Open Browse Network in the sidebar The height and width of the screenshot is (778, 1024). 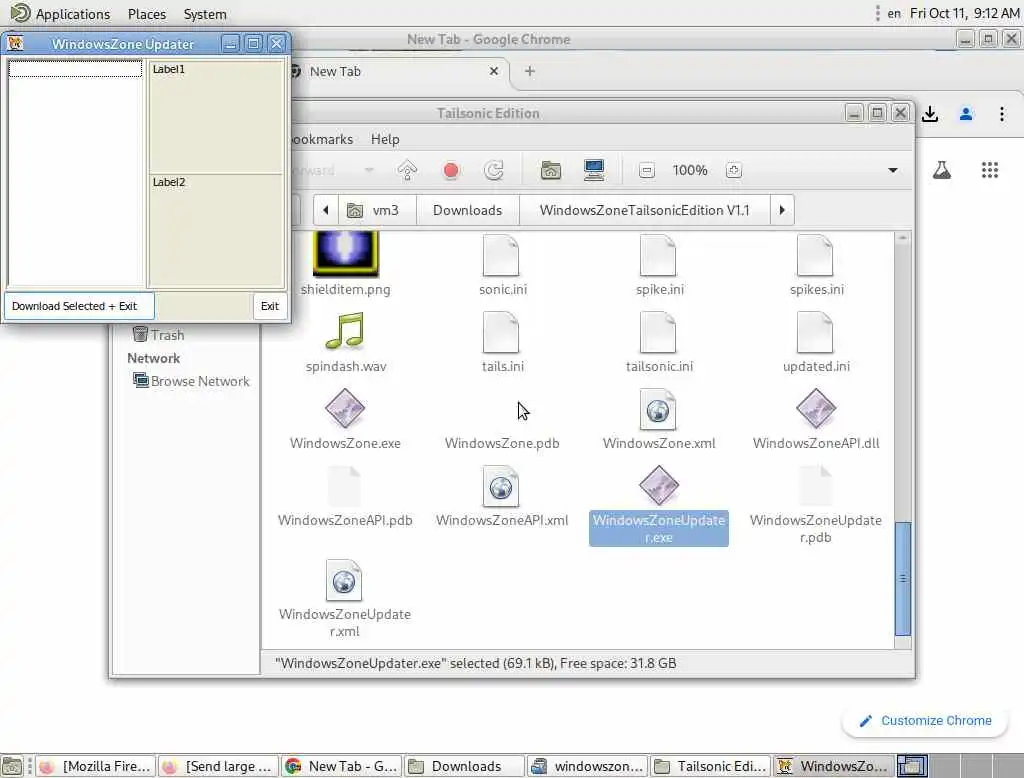click(x=191, y=381)
